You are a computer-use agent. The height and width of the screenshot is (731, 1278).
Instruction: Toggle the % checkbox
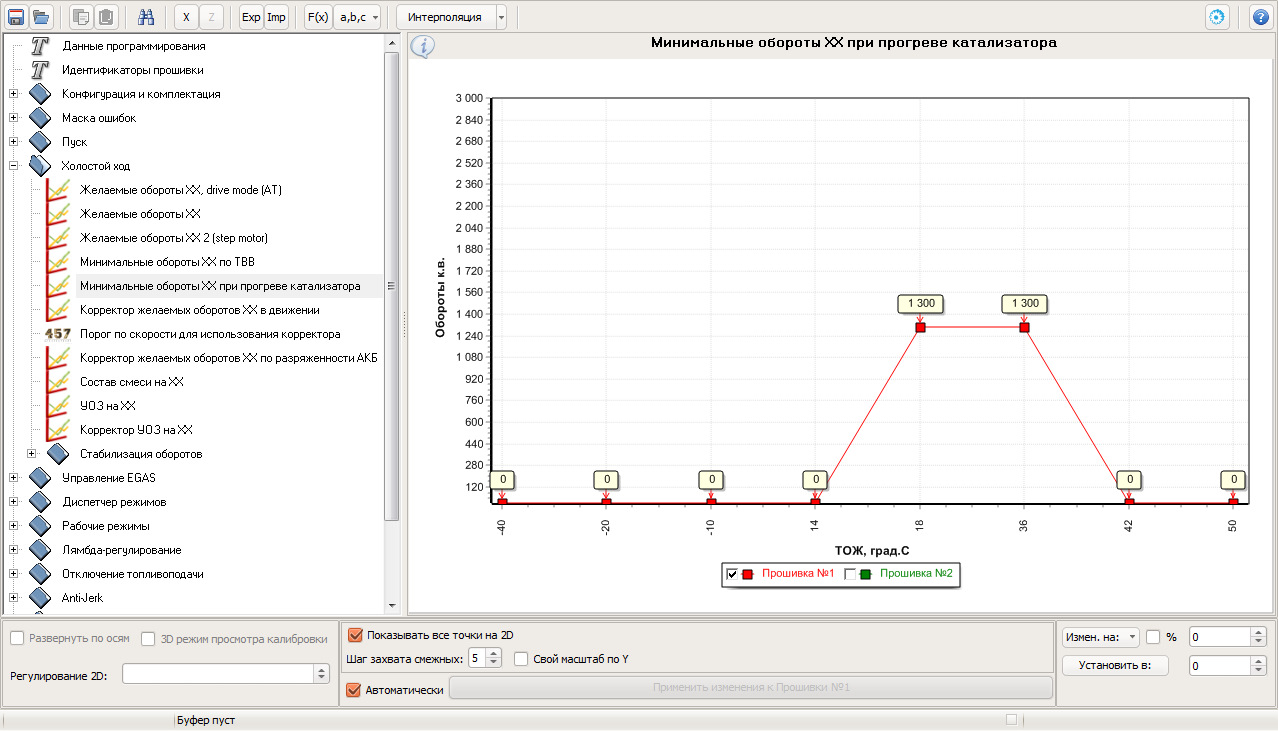point(1153,637)
